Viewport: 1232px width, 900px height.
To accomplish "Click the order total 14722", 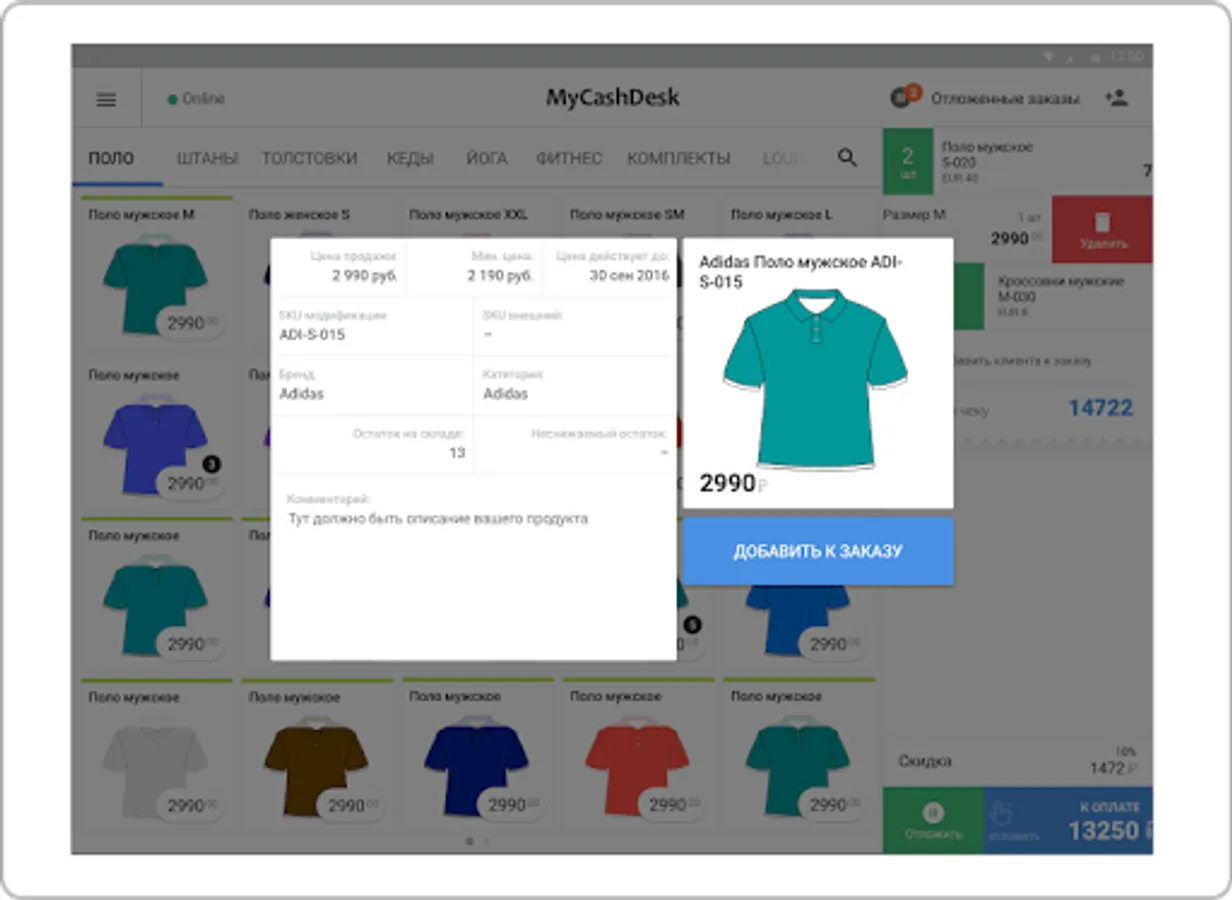I will coord(1100,408).
